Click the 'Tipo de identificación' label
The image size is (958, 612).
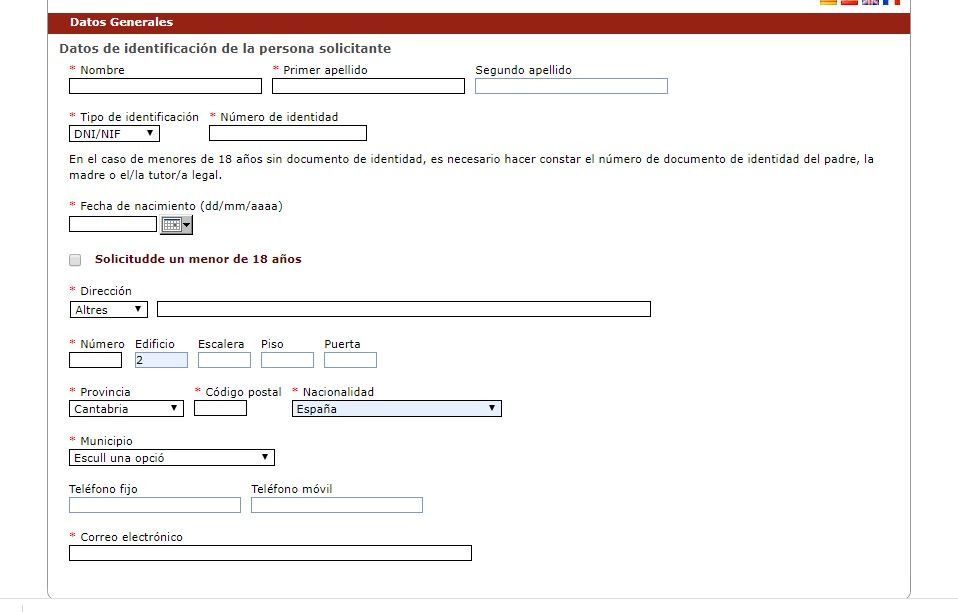[x=139, y=117]
